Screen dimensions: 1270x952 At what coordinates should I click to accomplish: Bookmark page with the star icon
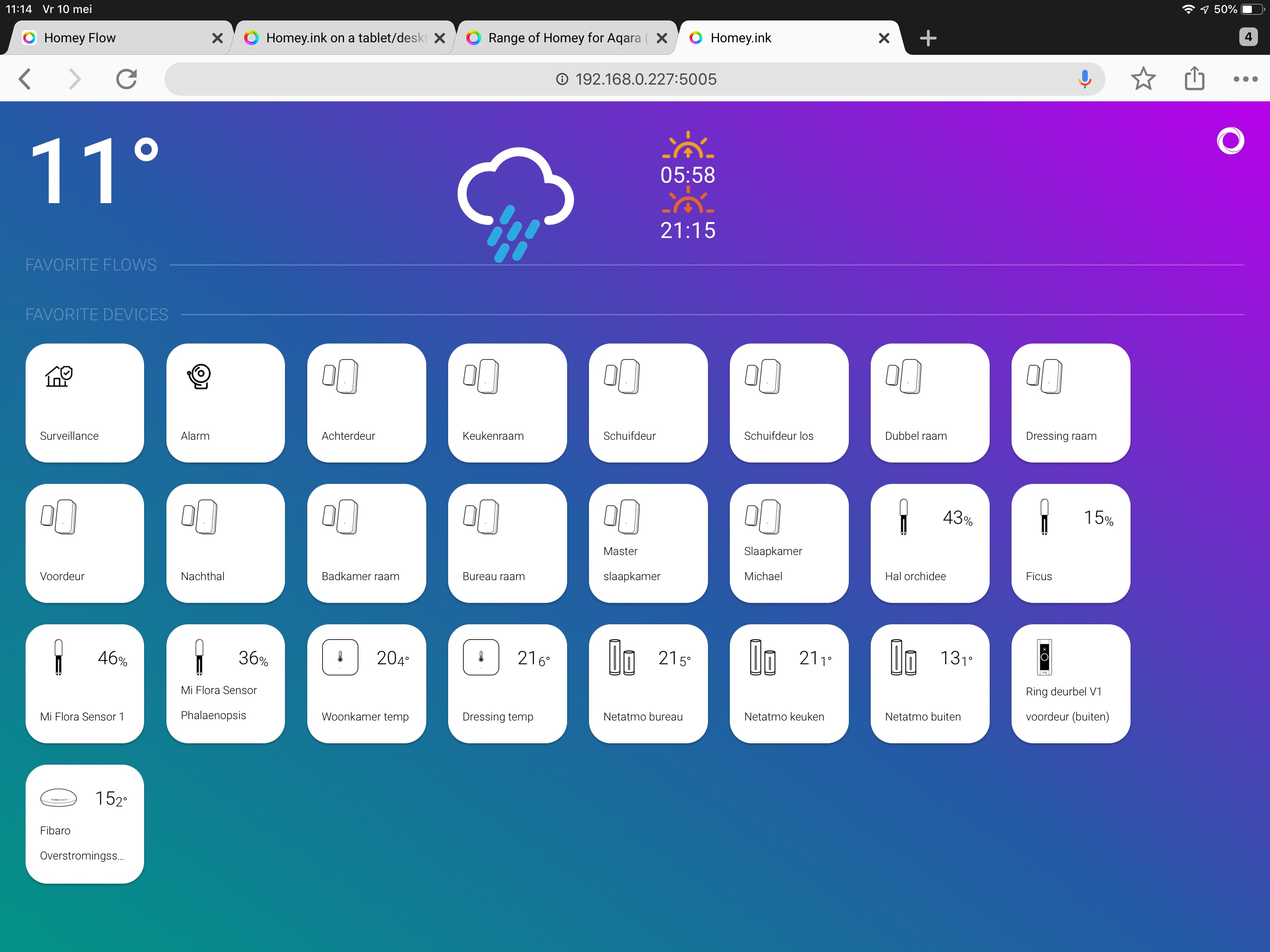point(1143,79)
